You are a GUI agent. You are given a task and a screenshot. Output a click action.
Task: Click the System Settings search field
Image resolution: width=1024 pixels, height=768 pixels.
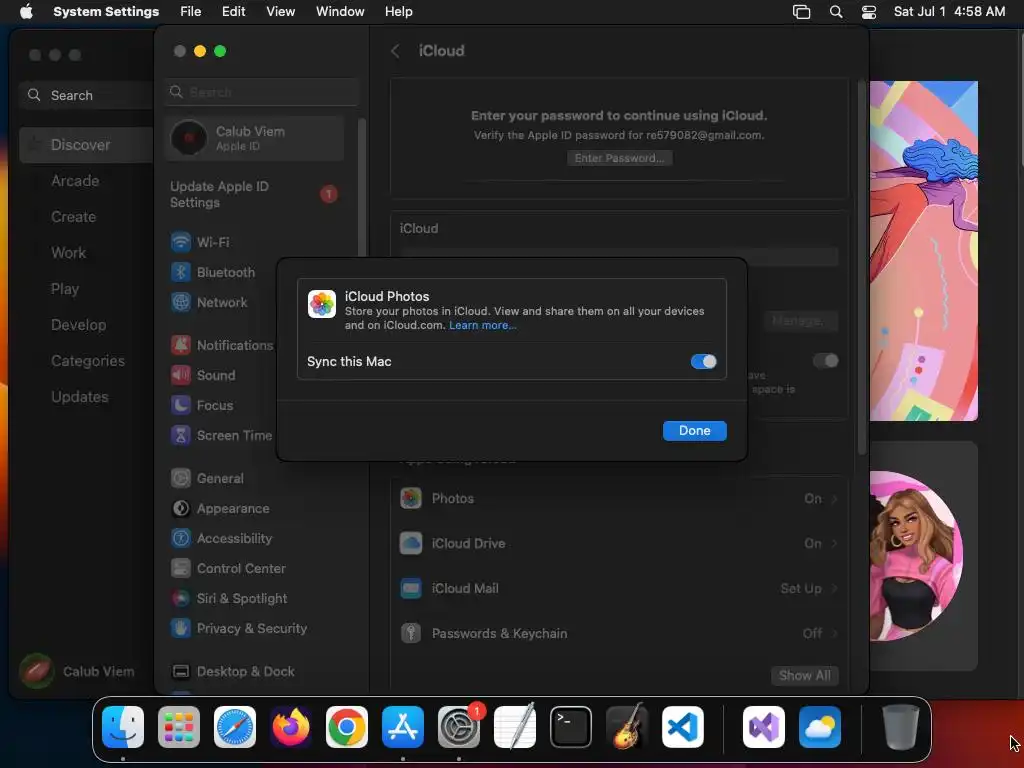click(x=263, y=92)
